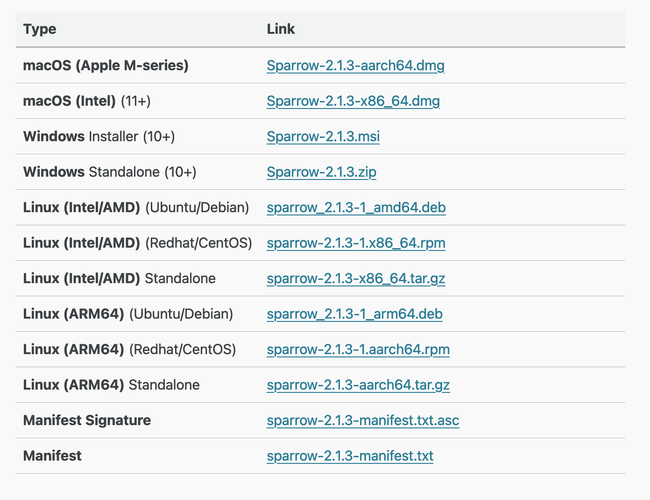Click the sparrow-2.1.3-aarch64.tar.gz link
This screenshot has height=500, width=650.
pyautogui.click(x=358, y=385)
